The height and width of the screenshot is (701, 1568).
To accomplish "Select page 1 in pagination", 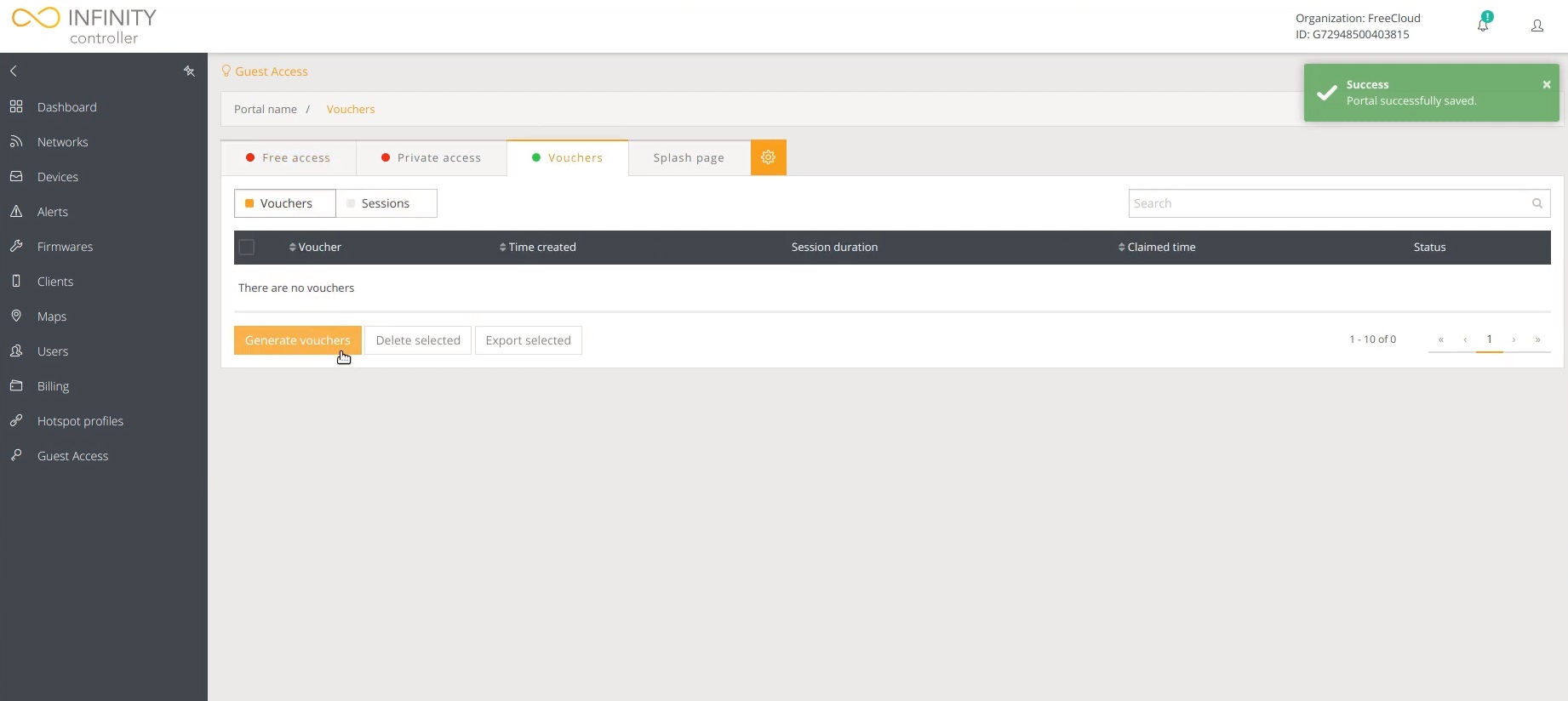I will [1490, 339].
